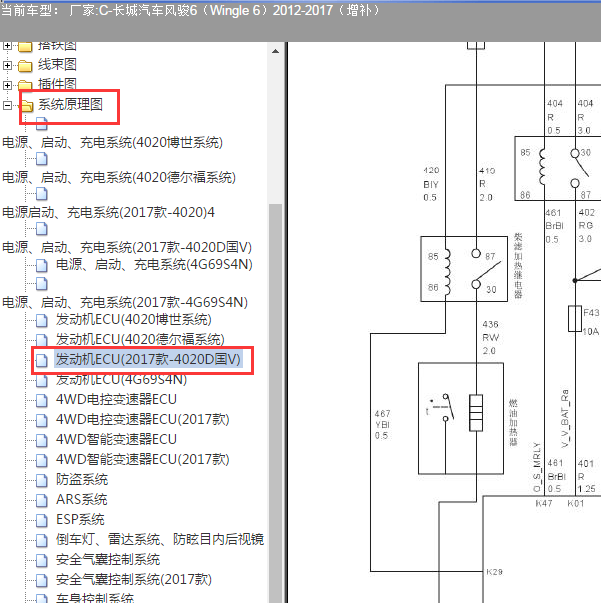
Task: Click the 燃油加热器 component in diagram
Action: click(461, 418)
